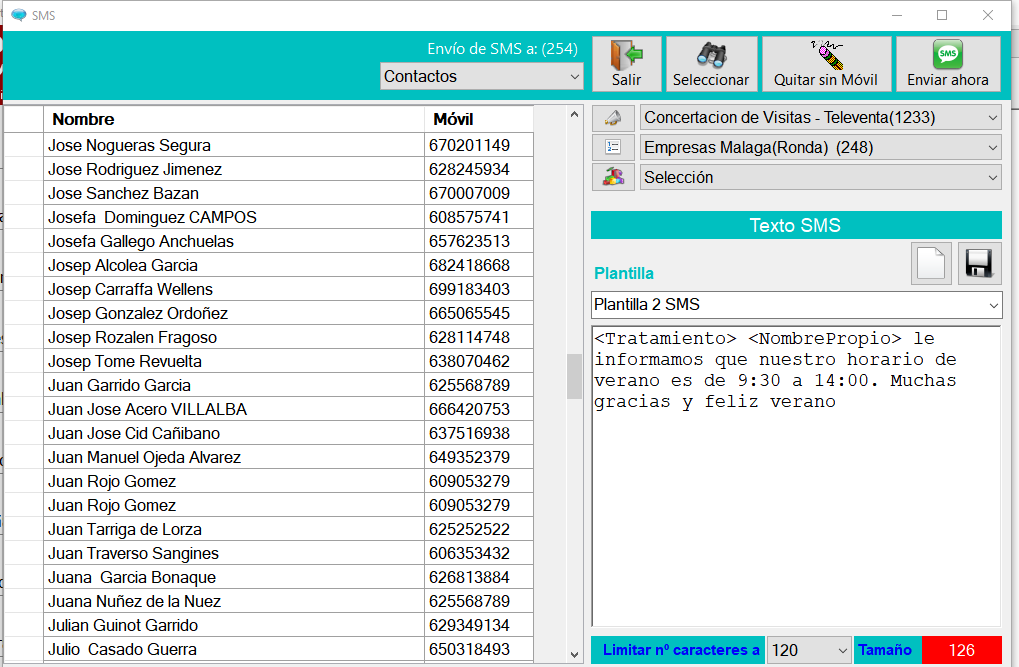Image resolution: width=1019 pixels, height=667 pixels.
Task: Click the Quitar sin Móvil button
Action: 826,64
